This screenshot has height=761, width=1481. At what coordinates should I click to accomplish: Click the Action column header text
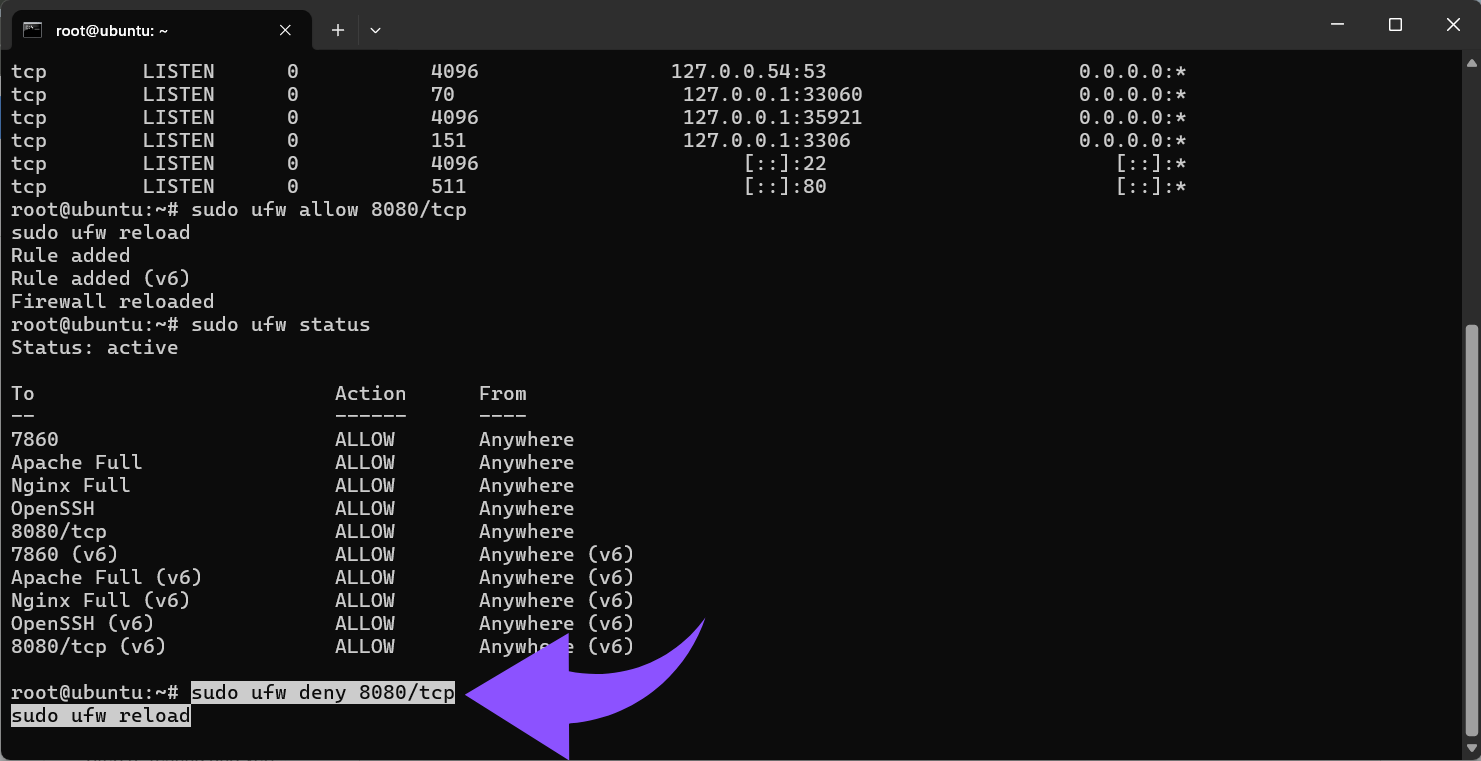[370, 394]
